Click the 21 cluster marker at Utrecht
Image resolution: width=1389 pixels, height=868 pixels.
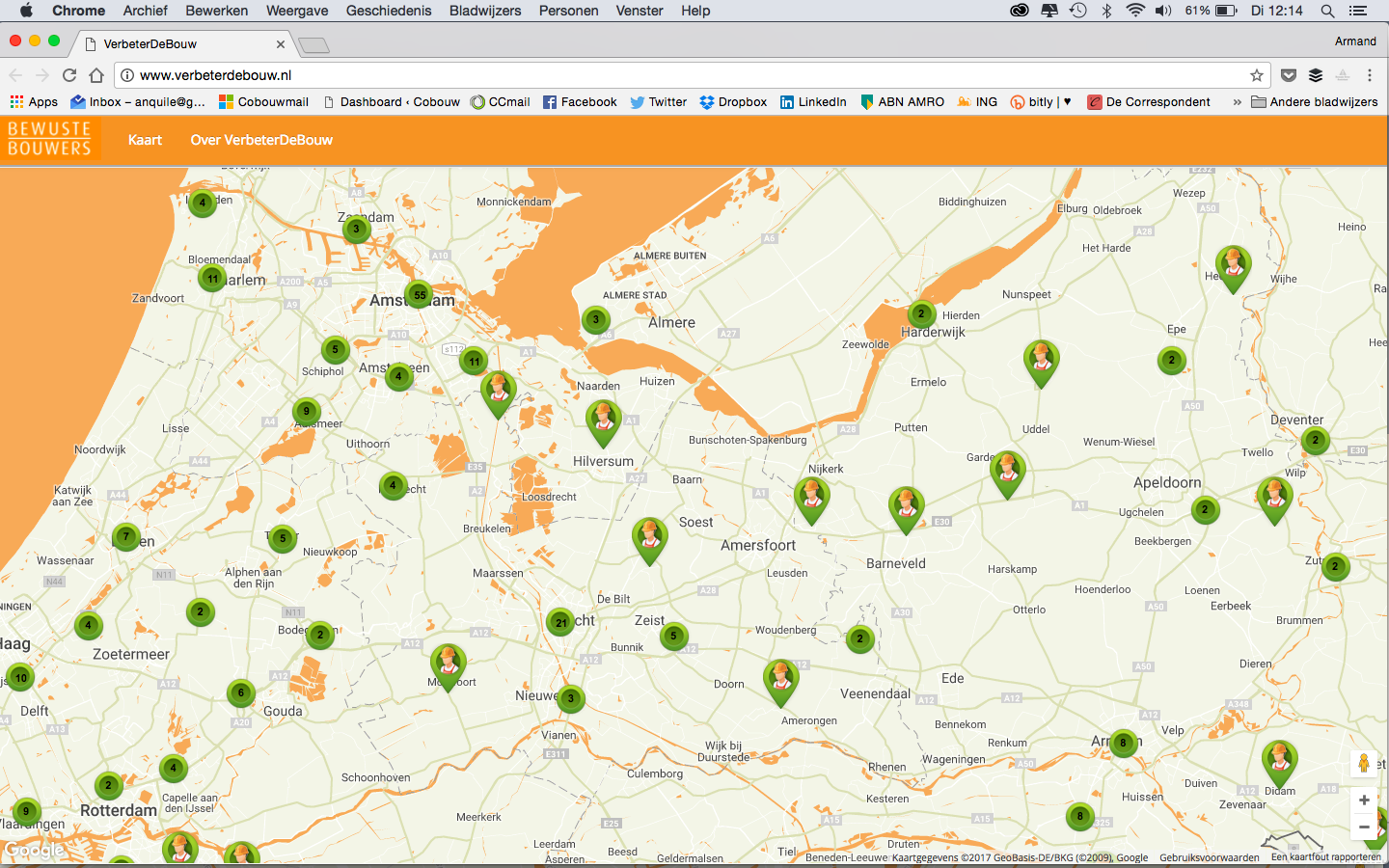point(560,622)
